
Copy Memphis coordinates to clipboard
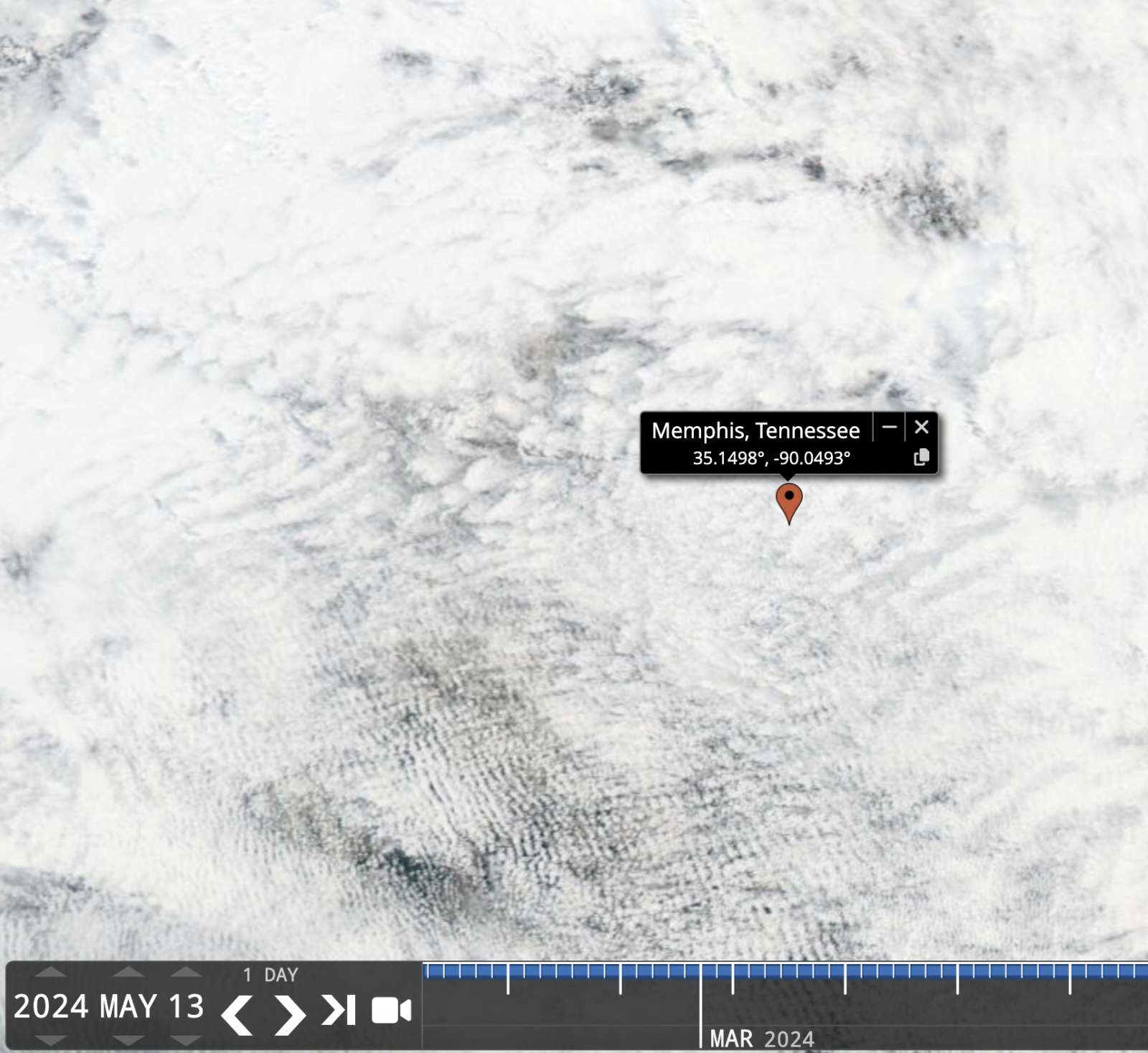(x=921, y=458)
